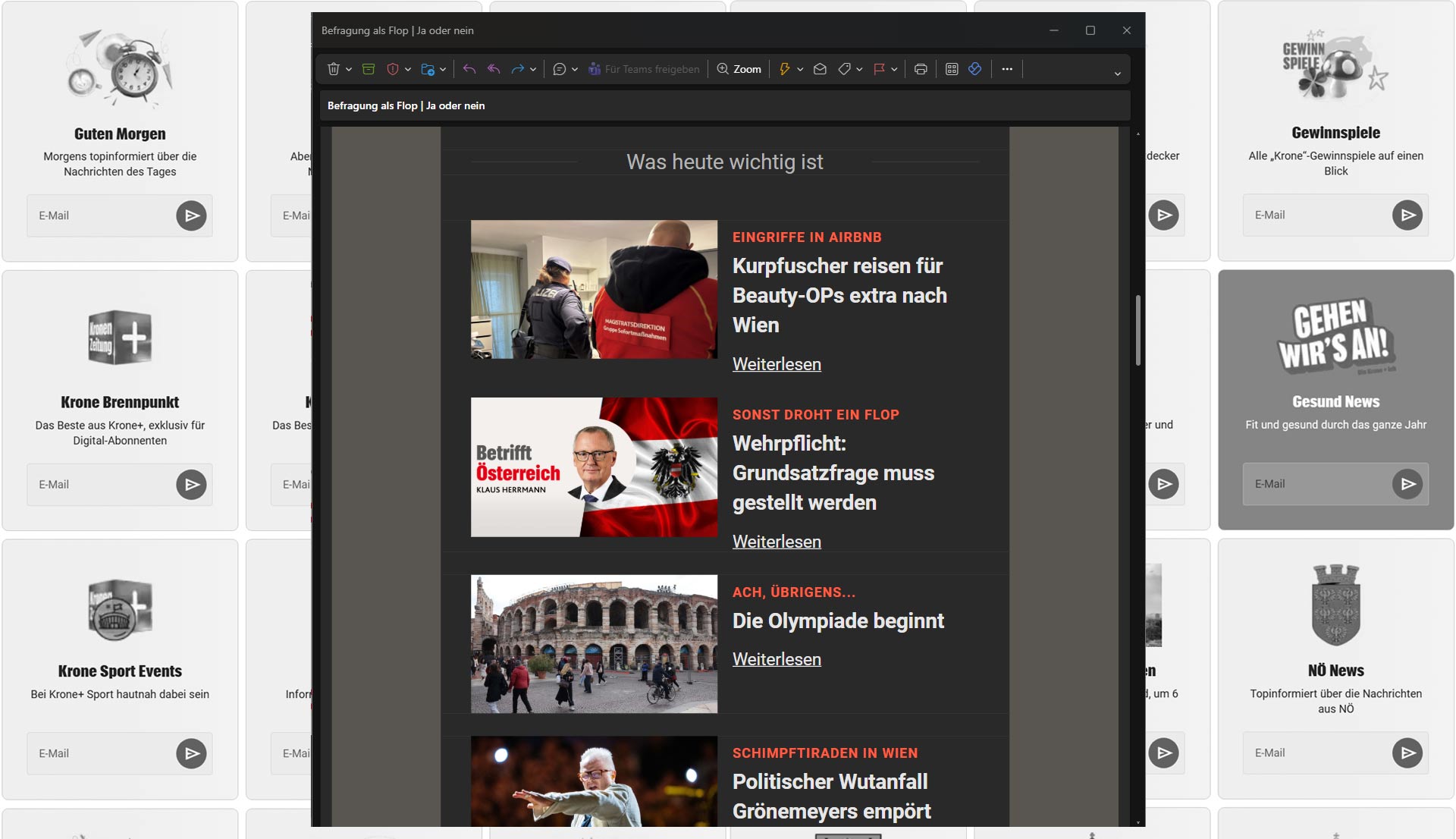Archive this message
Image resolution: width=1456 pixels, height=839 pixels.
pyautogui.click(x=369, y=69)
